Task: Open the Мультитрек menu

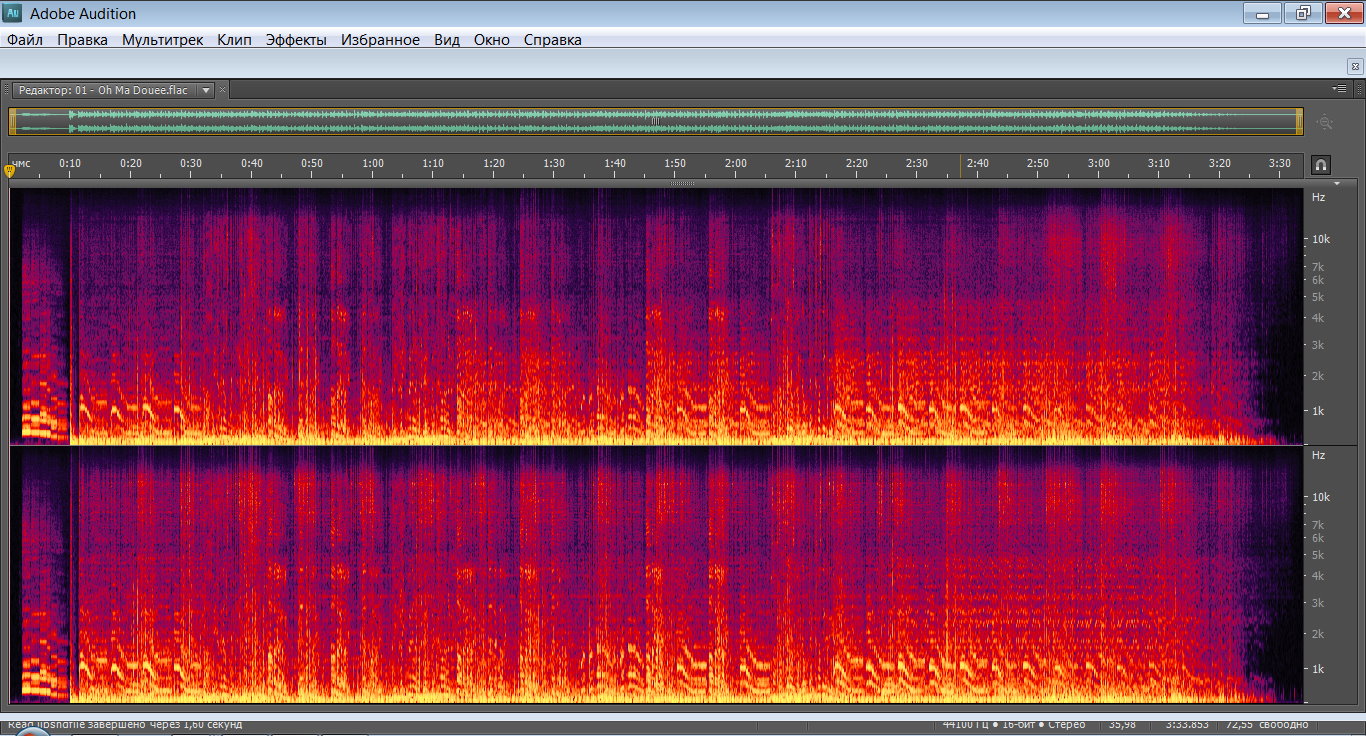Action: click(162, 40)
